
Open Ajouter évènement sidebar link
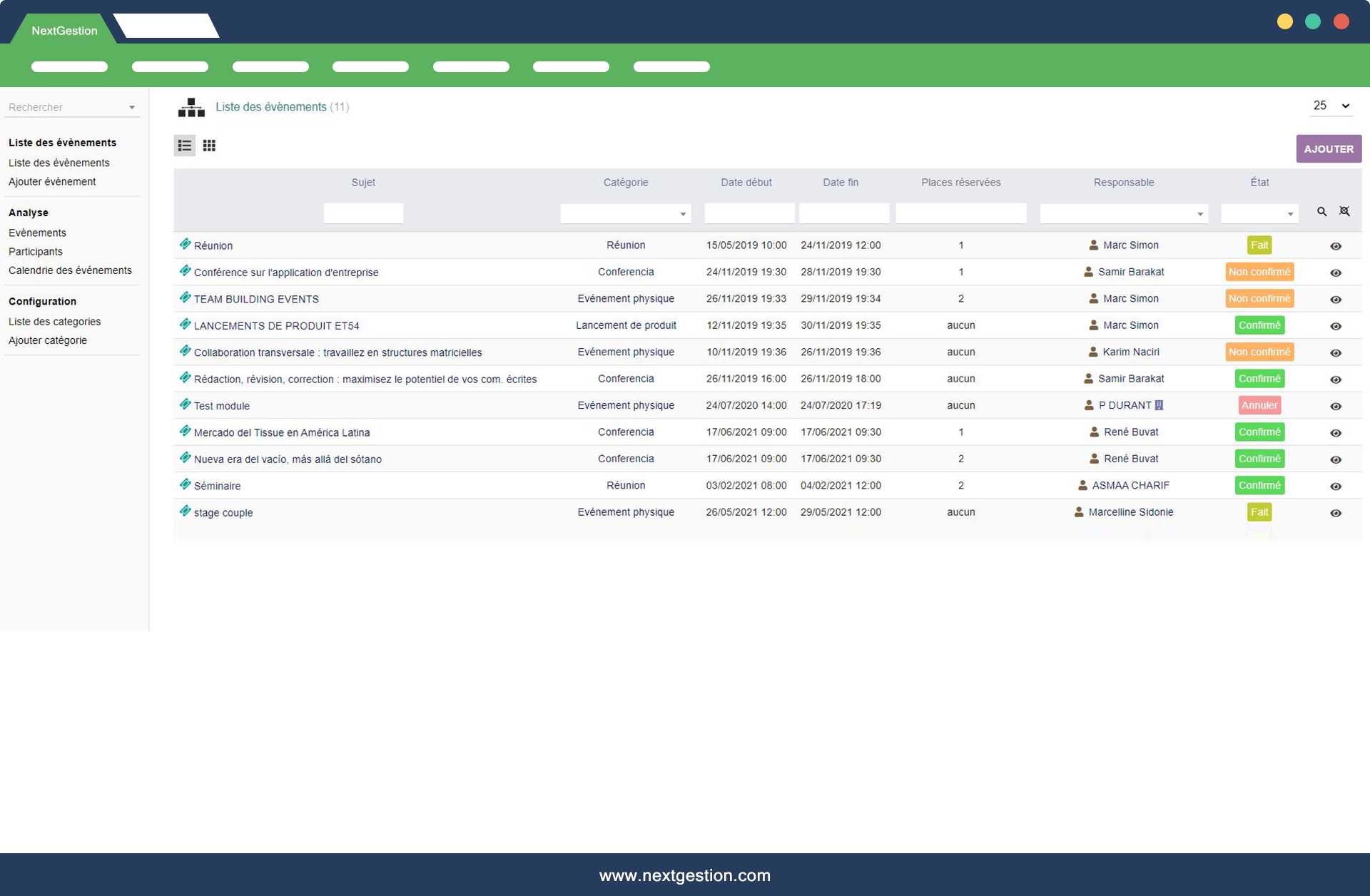click(52, 182)
